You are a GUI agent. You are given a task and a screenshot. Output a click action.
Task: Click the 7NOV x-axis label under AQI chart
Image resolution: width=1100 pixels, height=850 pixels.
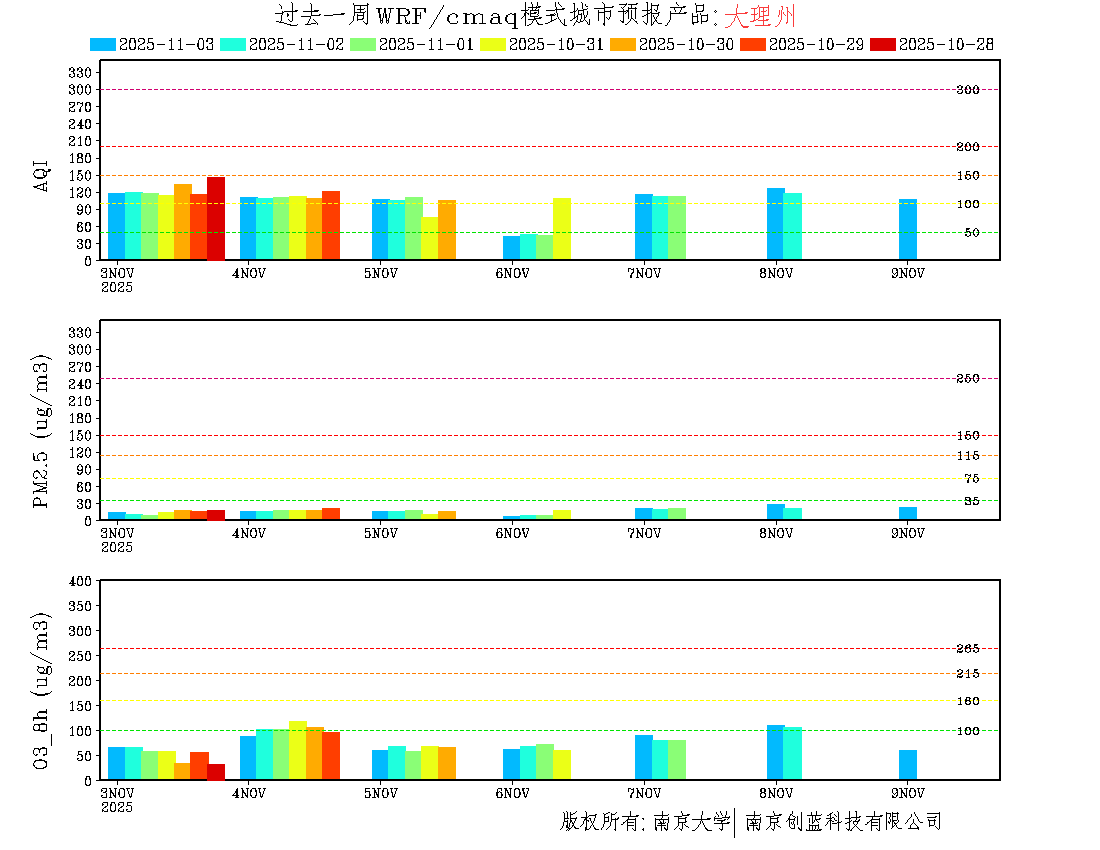pyautogui.click(x=644, y=273)
